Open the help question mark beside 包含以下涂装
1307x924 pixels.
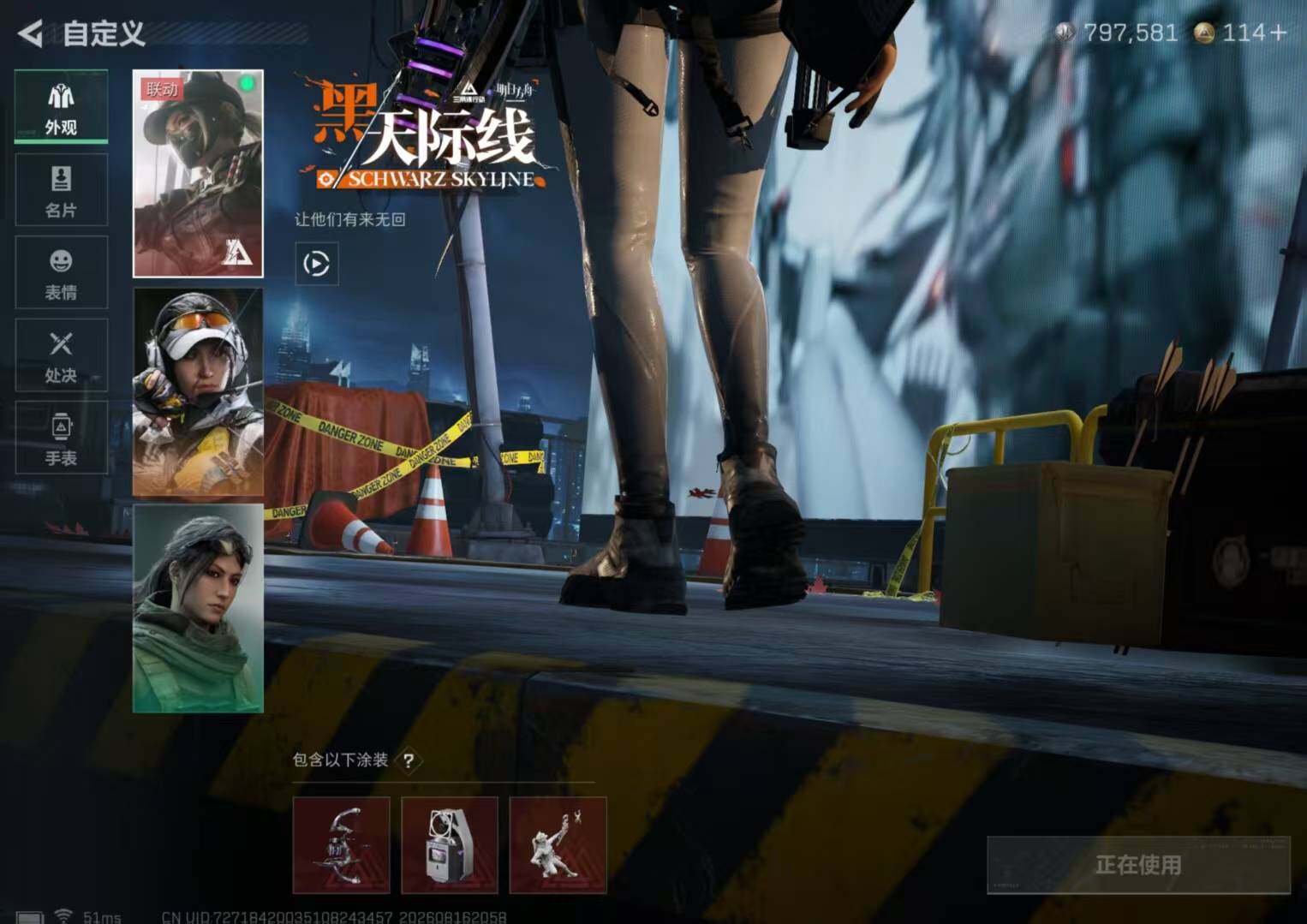click(409, 760)
